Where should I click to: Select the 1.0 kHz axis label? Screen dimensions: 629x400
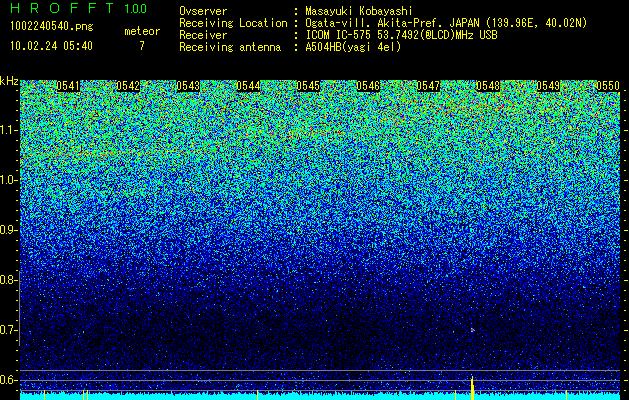coord(7,180)
